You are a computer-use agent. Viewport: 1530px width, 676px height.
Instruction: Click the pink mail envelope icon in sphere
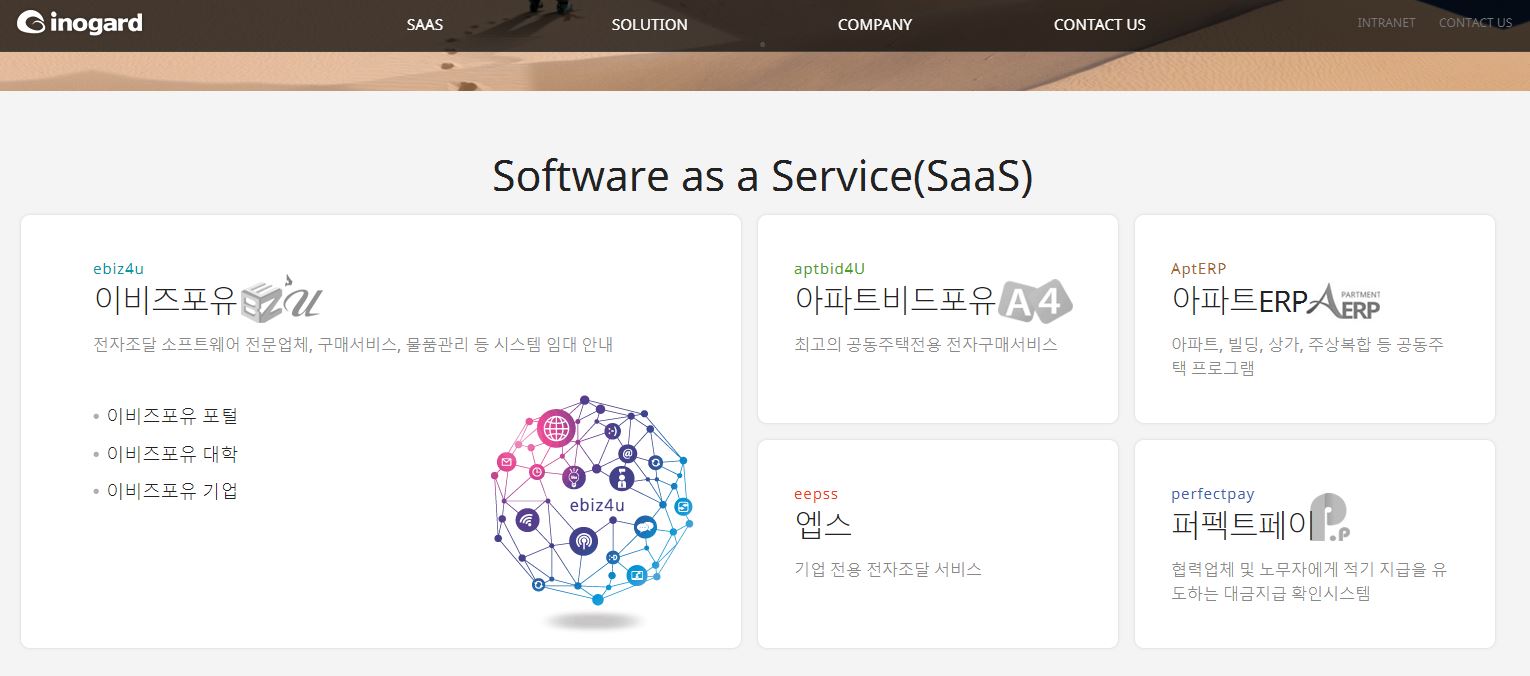(507, 462)
